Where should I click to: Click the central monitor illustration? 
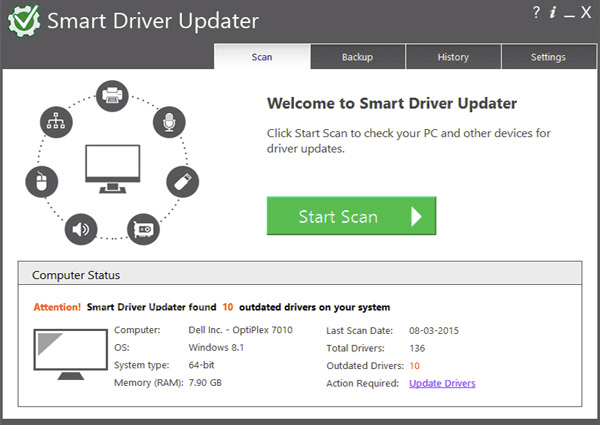tap(112, 169)
